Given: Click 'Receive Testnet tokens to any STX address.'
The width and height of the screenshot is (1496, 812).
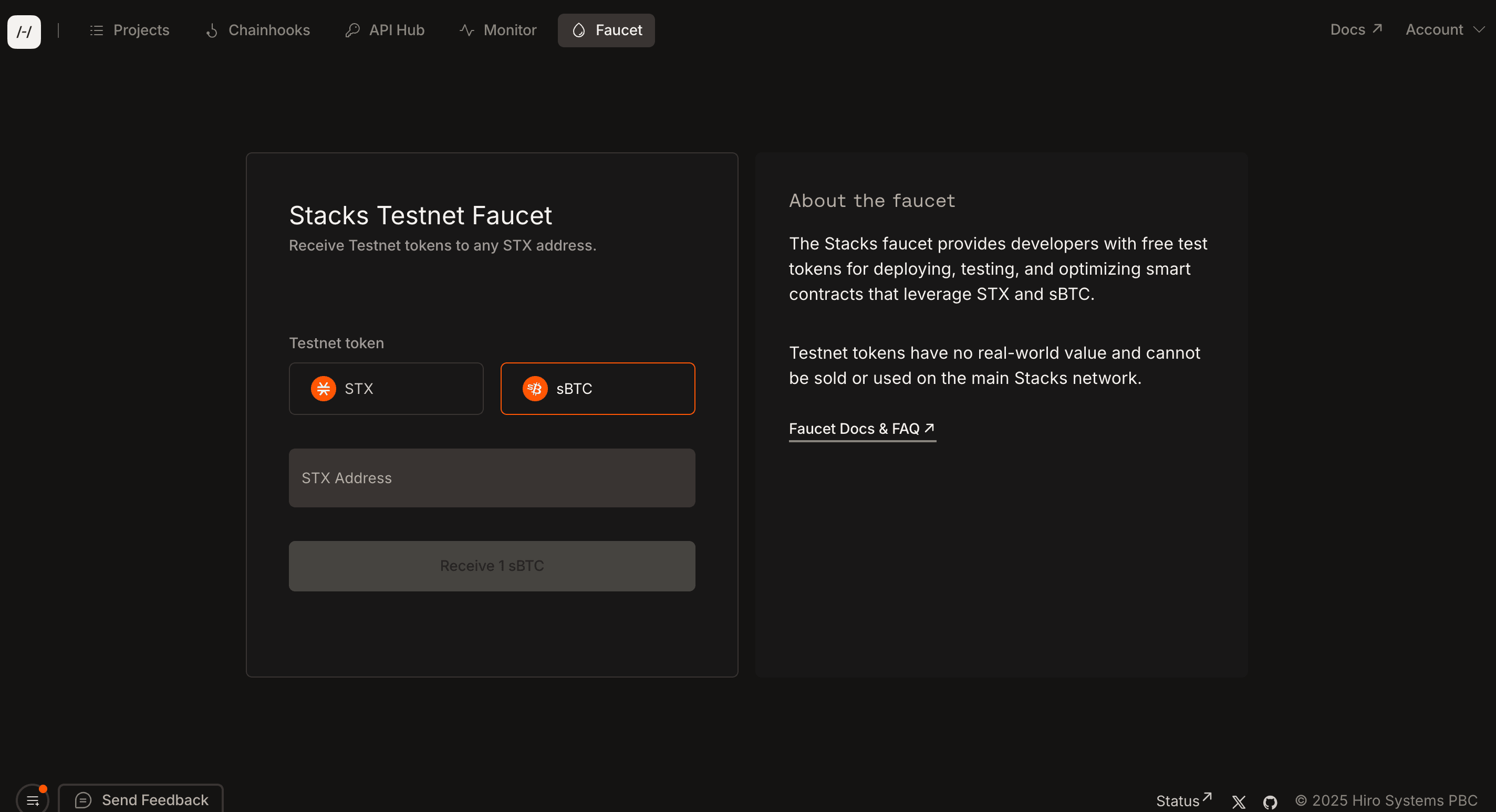Looking at the screenshot, I should 442,245.
